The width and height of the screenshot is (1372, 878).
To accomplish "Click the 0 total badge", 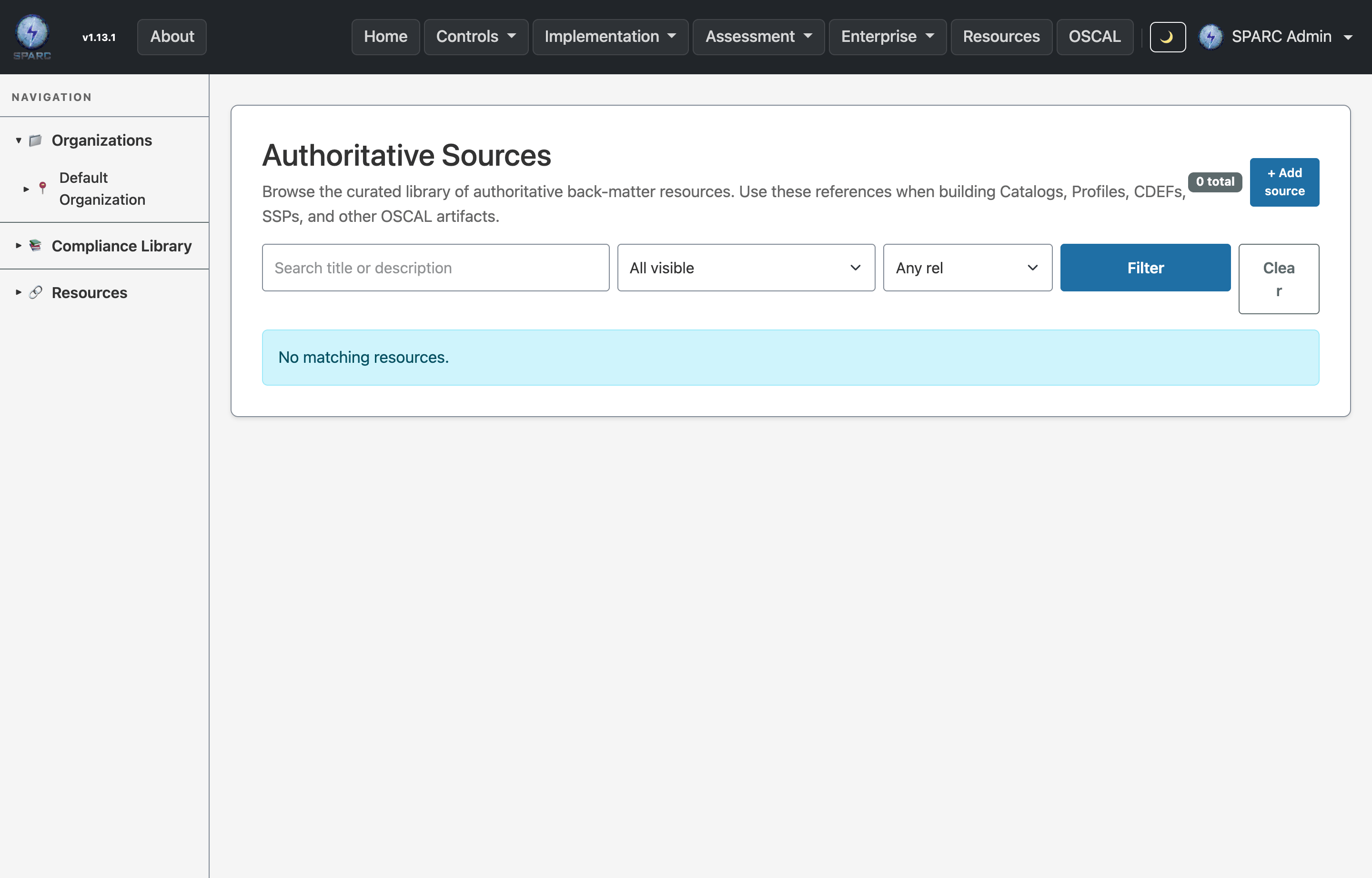I will coord(1214,182).
